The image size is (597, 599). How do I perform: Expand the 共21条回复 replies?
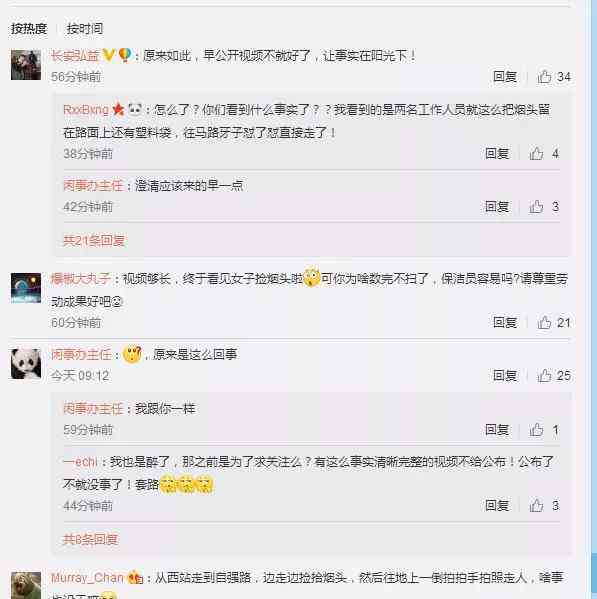point(94,241)
